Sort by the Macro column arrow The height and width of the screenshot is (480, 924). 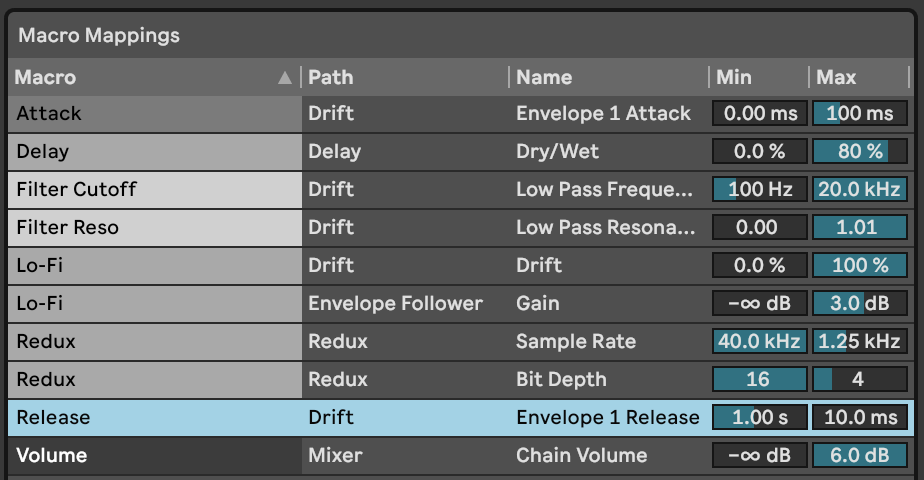[x=285, y=77]
